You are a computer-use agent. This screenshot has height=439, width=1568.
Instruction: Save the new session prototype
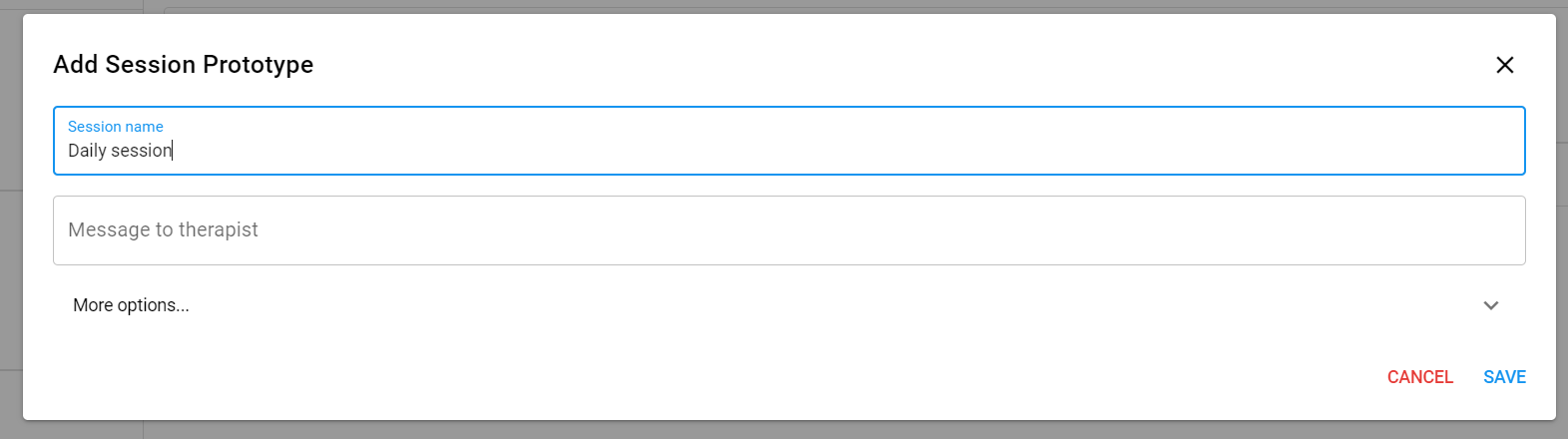(x=1504, y=377)
